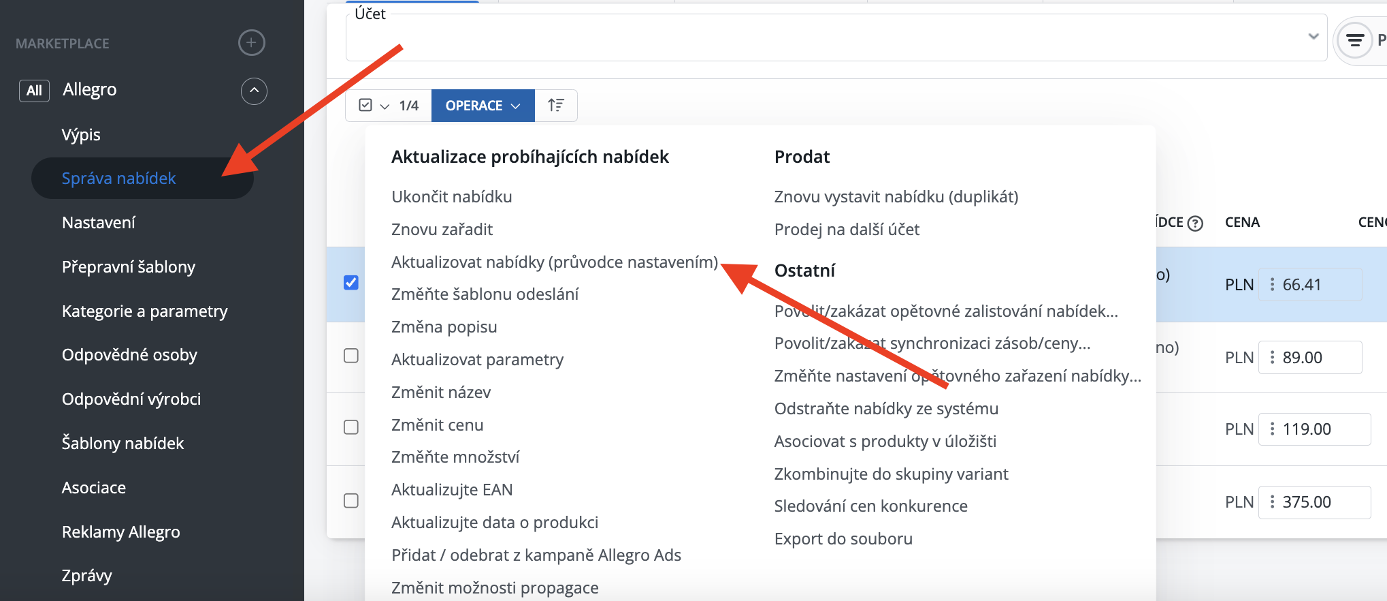Click the price field showing 119.00
The width and height of the screenshot is (1387, 601).
(1314, 429)
